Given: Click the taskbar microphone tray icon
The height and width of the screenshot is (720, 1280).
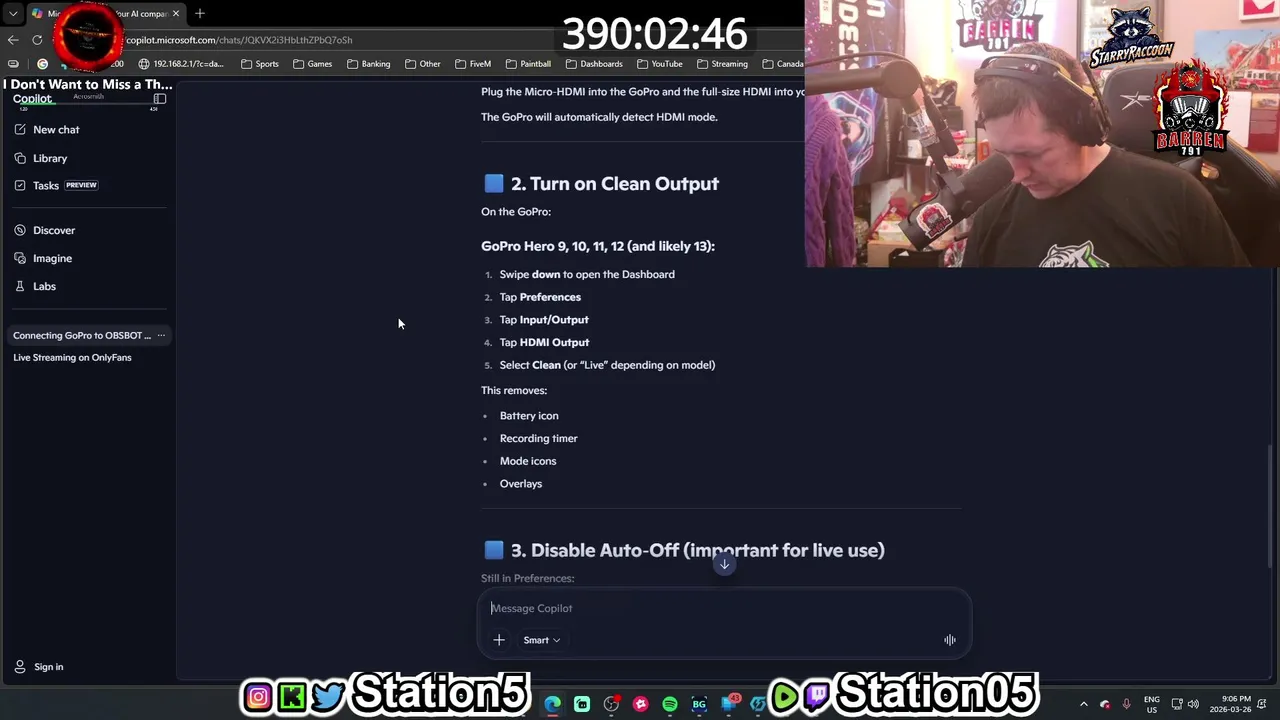Looking at the screenshot, I should tap(1126, 704).
